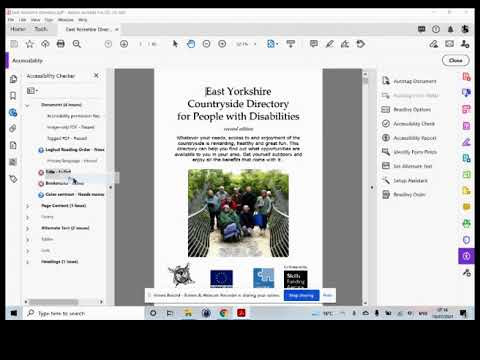Click the sign document icon
The width and height of the screenshot is (480, 360).
(345, 44)
